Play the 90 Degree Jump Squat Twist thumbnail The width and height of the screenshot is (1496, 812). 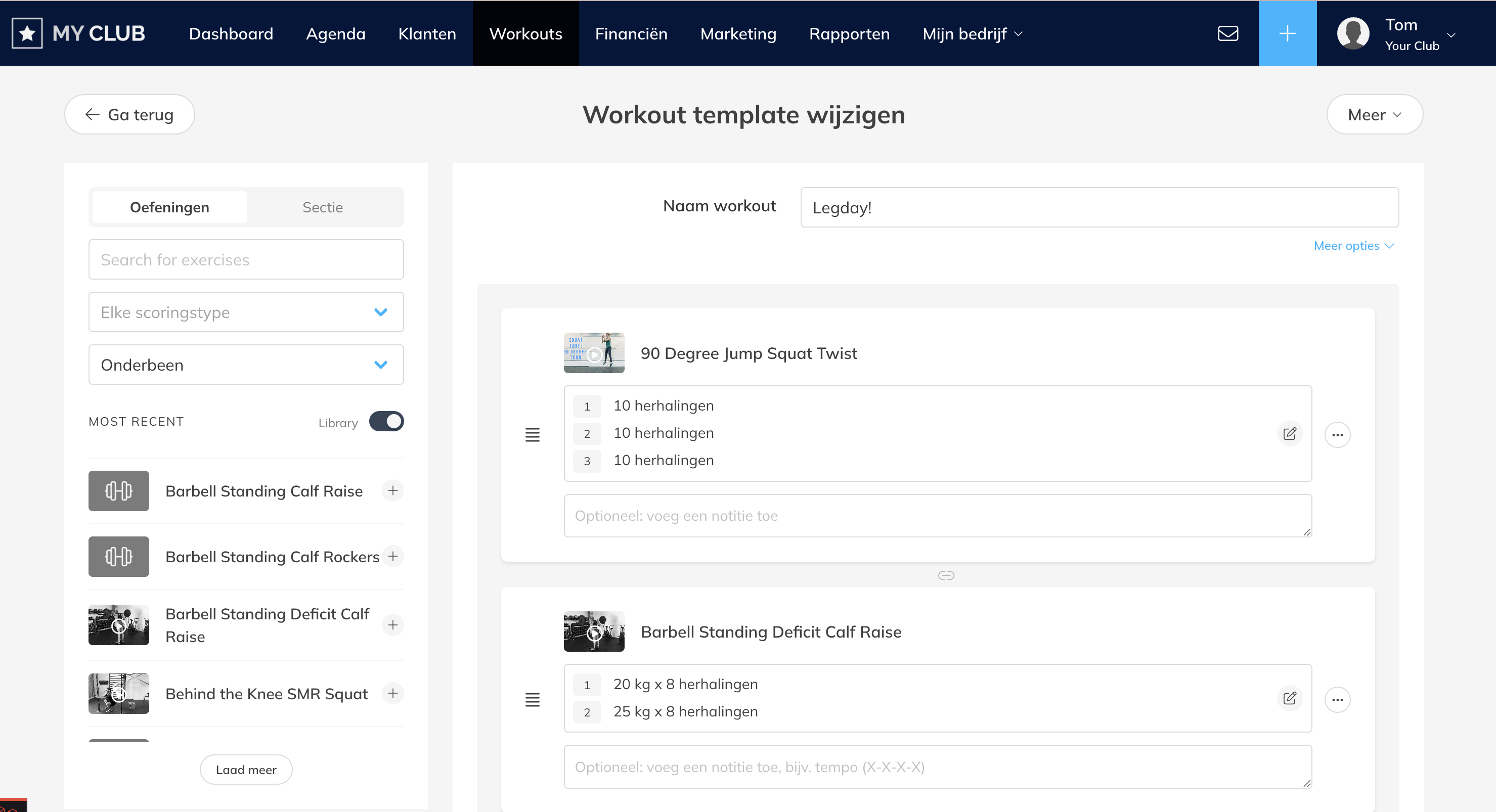pyautogui.click(x=594, y=353)
